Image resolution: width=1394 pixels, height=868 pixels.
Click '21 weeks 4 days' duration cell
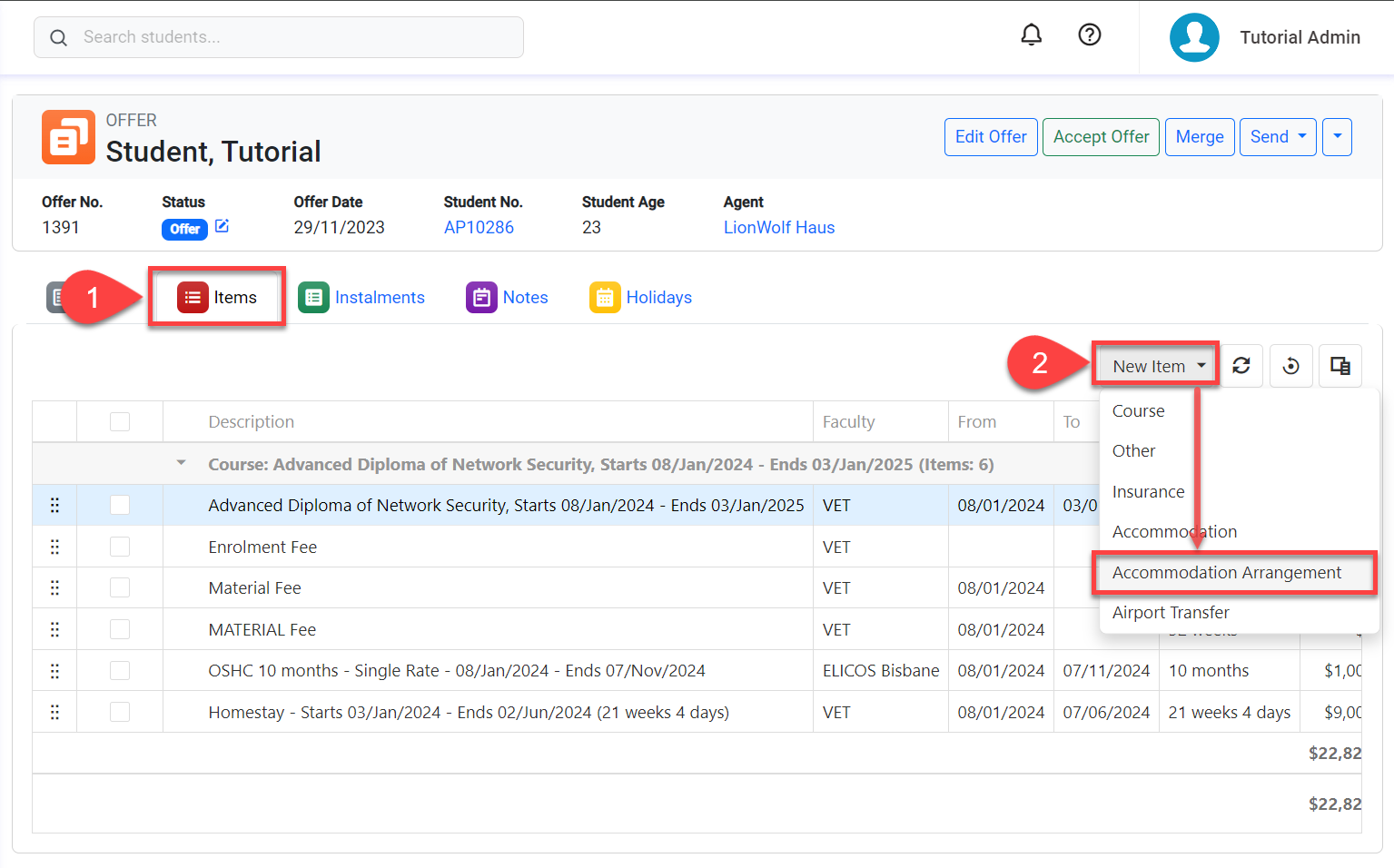click(x=1230, y=712)
